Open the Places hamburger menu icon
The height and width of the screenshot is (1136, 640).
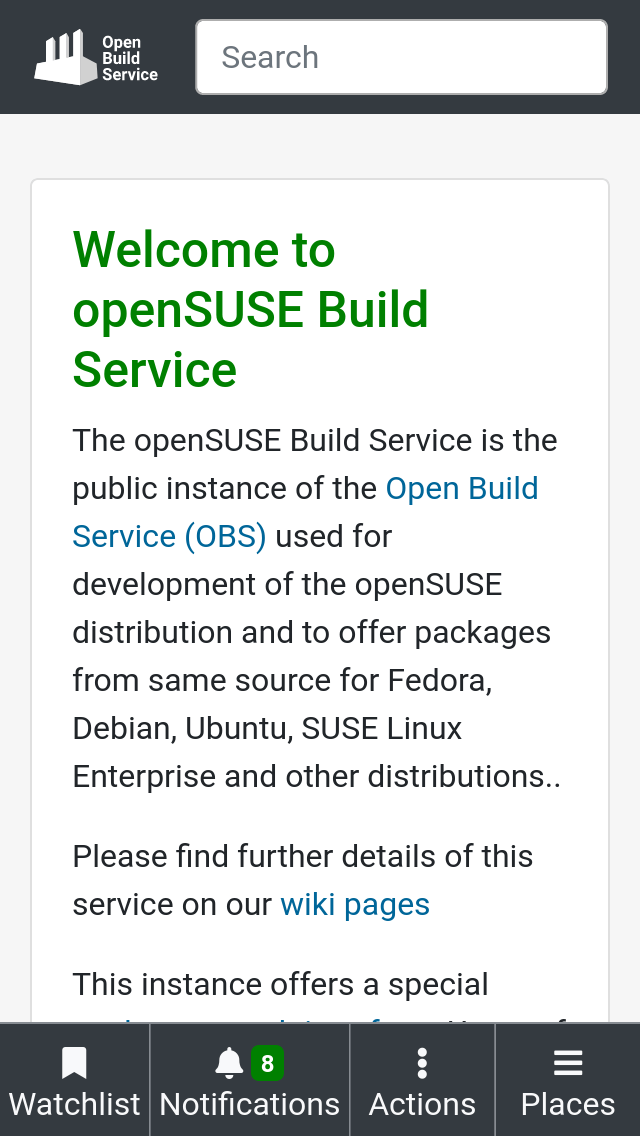pos(568,1063)
